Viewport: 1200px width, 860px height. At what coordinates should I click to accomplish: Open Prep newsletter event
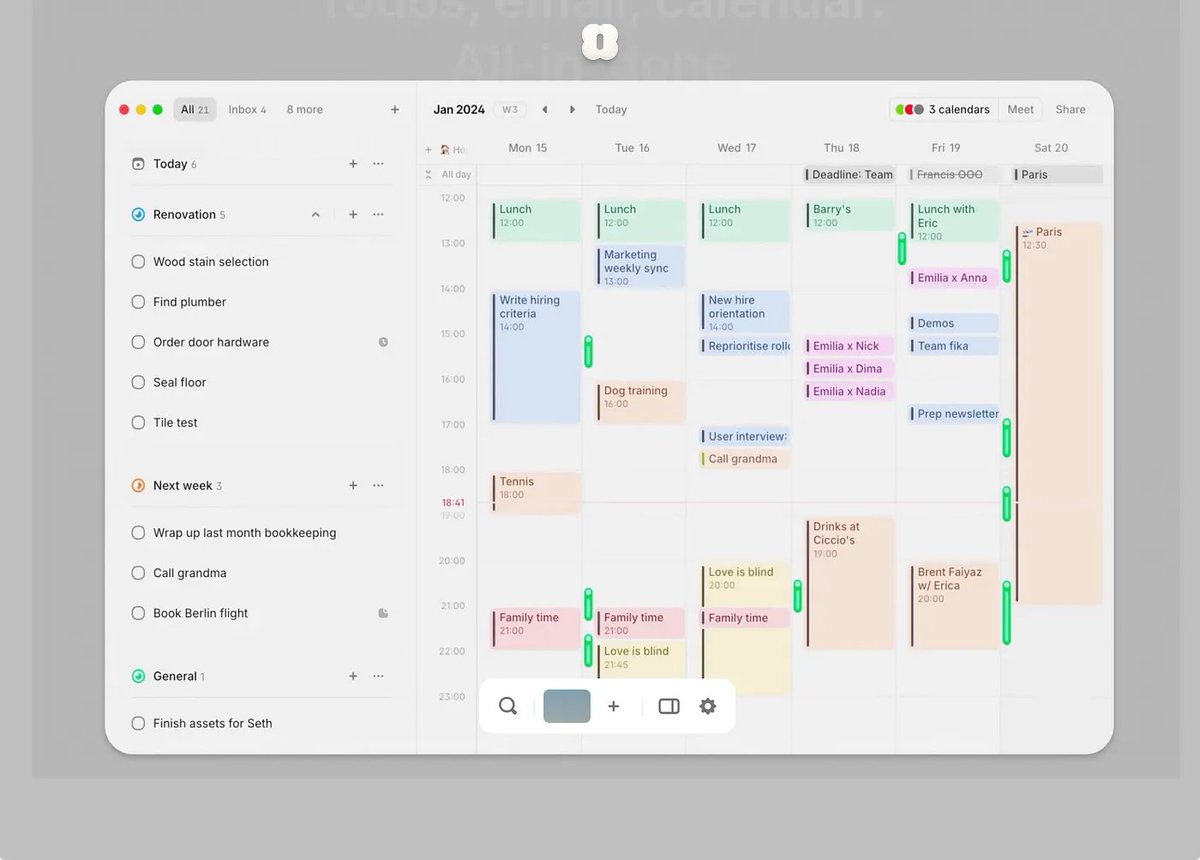pos(954,414)
